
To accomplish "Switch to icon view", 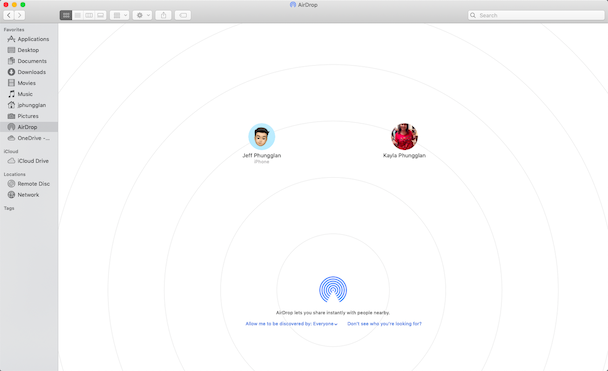I will click(x=66, y=15).
